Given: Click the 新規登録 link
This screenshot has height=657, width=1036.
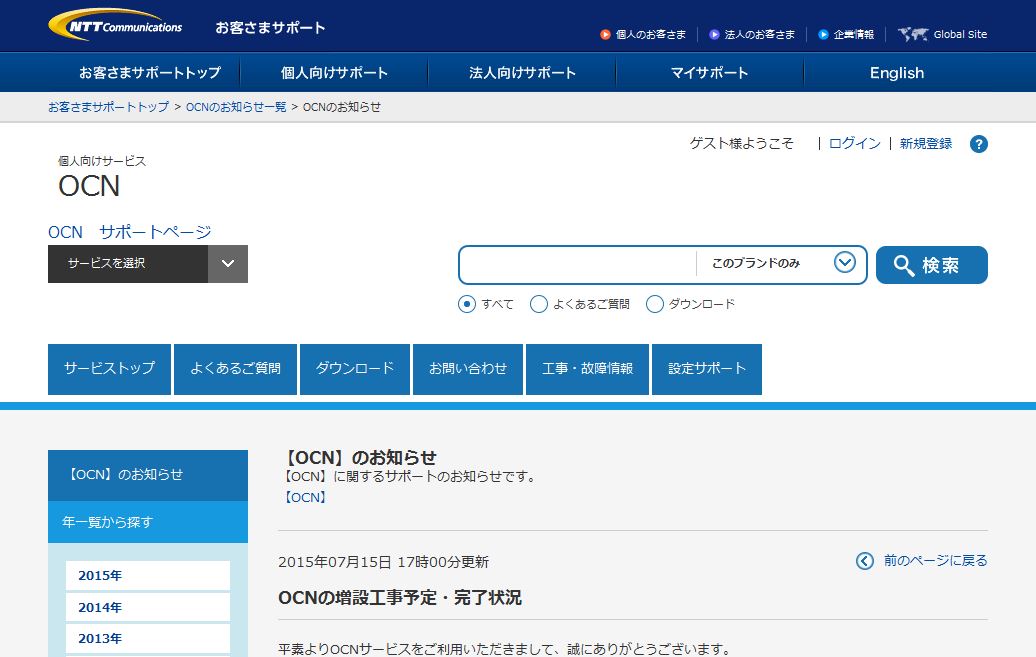Looking at the screenshot, I should [x=926, y=143].
